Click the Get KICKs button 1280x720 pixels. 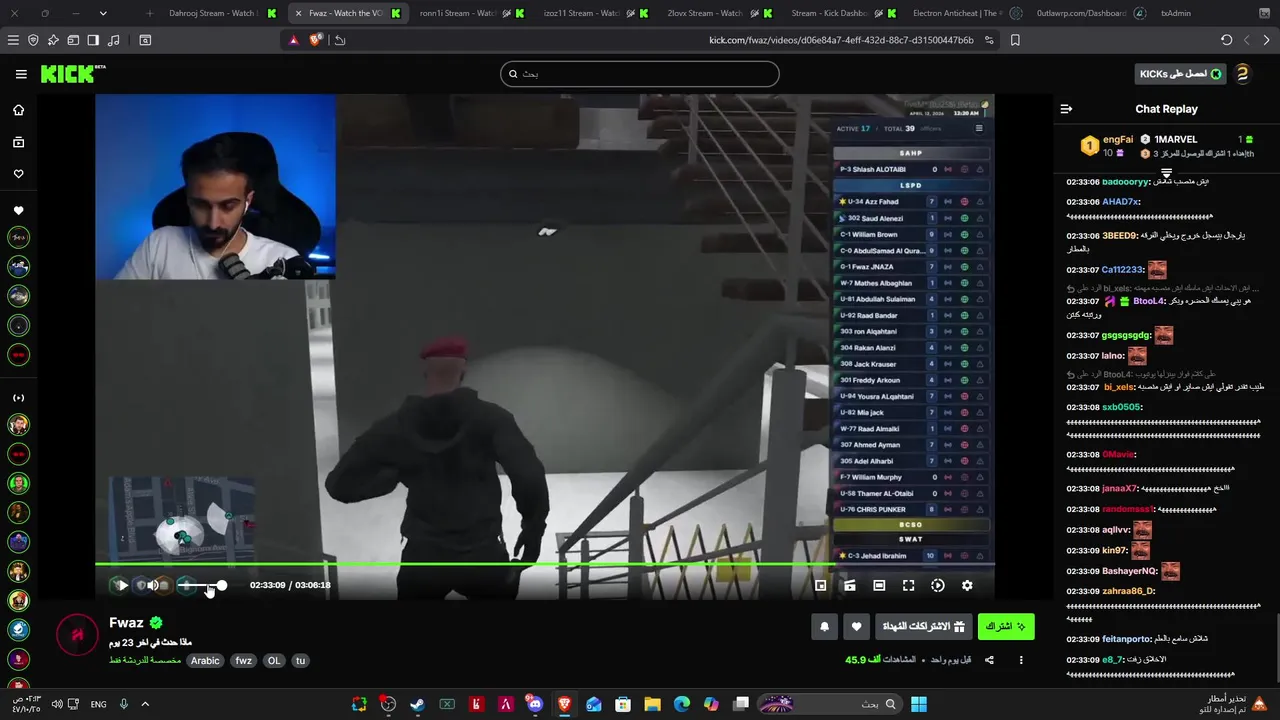click(1181, 74)
